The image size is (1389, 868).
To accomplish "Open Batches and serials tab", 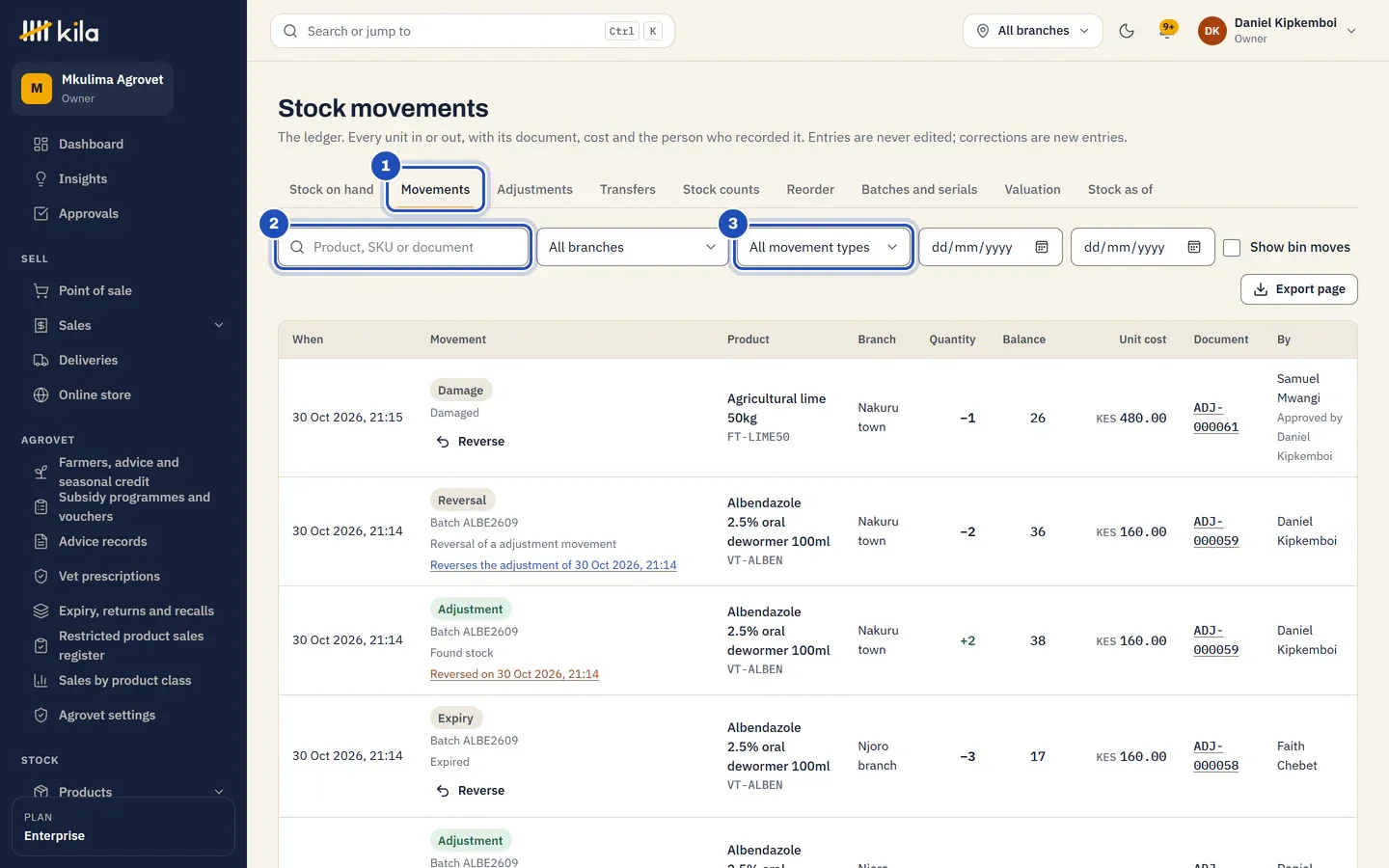I will coord(919,189).
